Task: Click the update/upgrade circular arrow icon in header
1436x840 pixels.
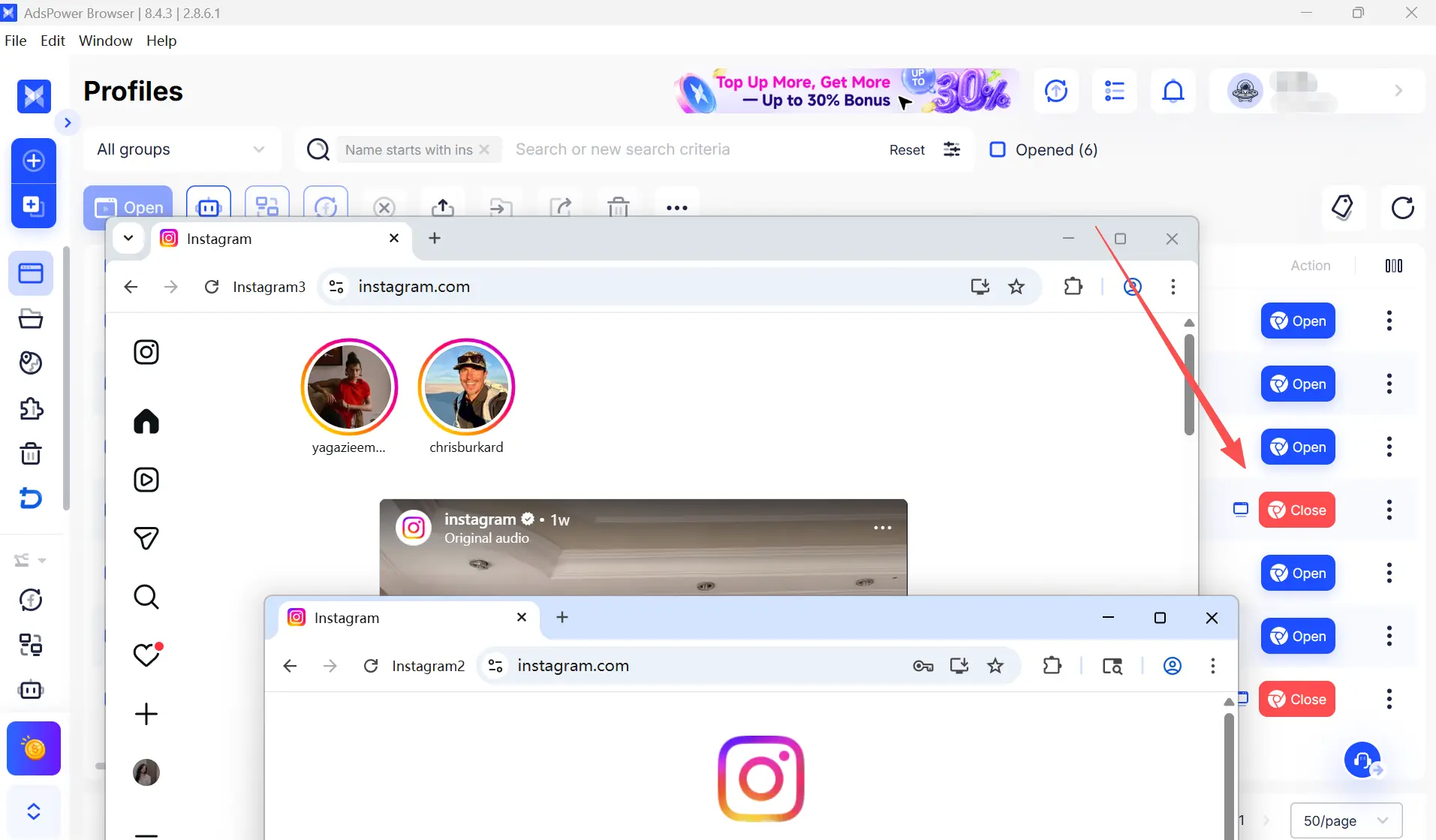Action: (1056, 91)
